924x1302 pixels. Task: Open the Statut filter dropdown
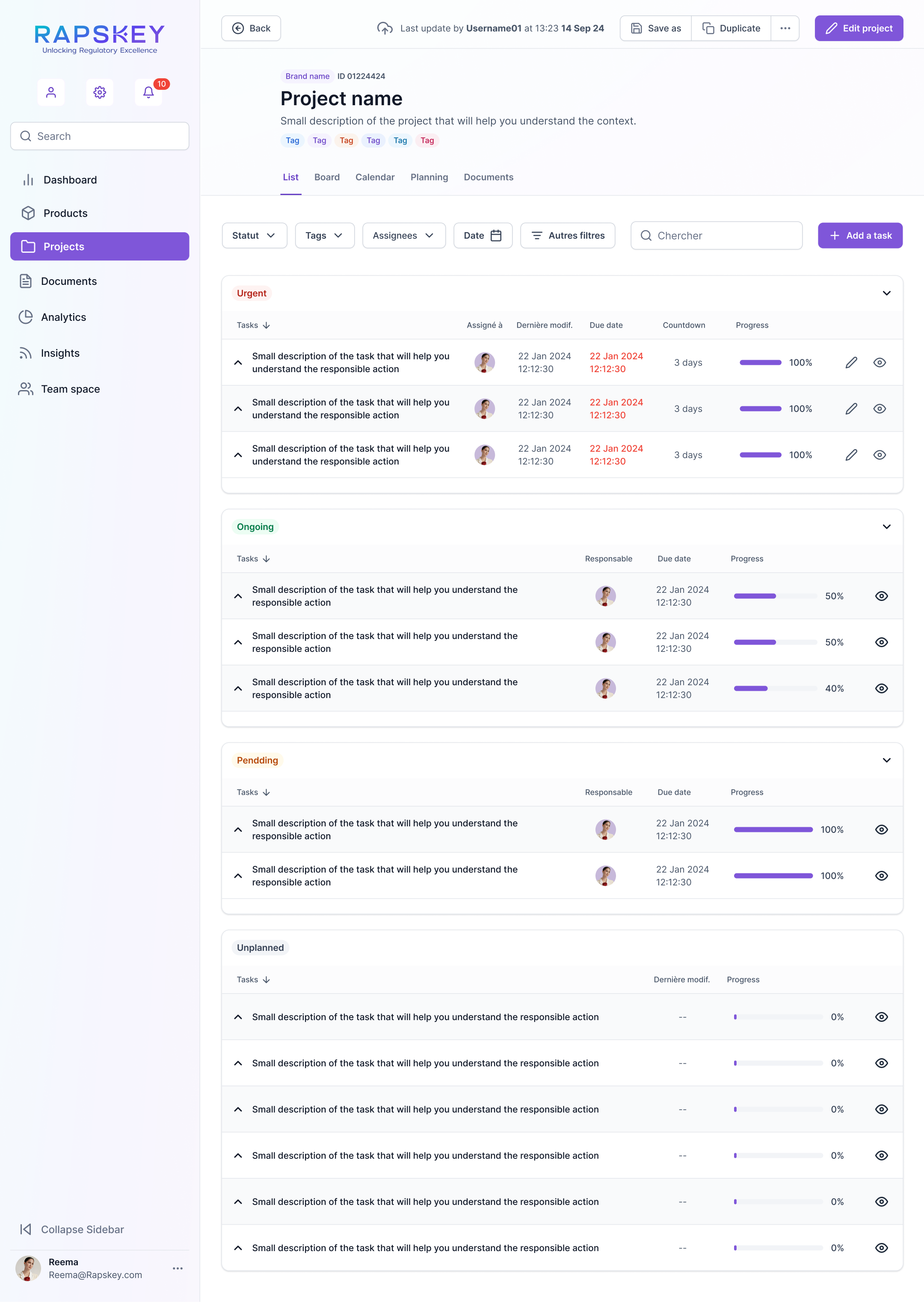click(x=254, y=236)
